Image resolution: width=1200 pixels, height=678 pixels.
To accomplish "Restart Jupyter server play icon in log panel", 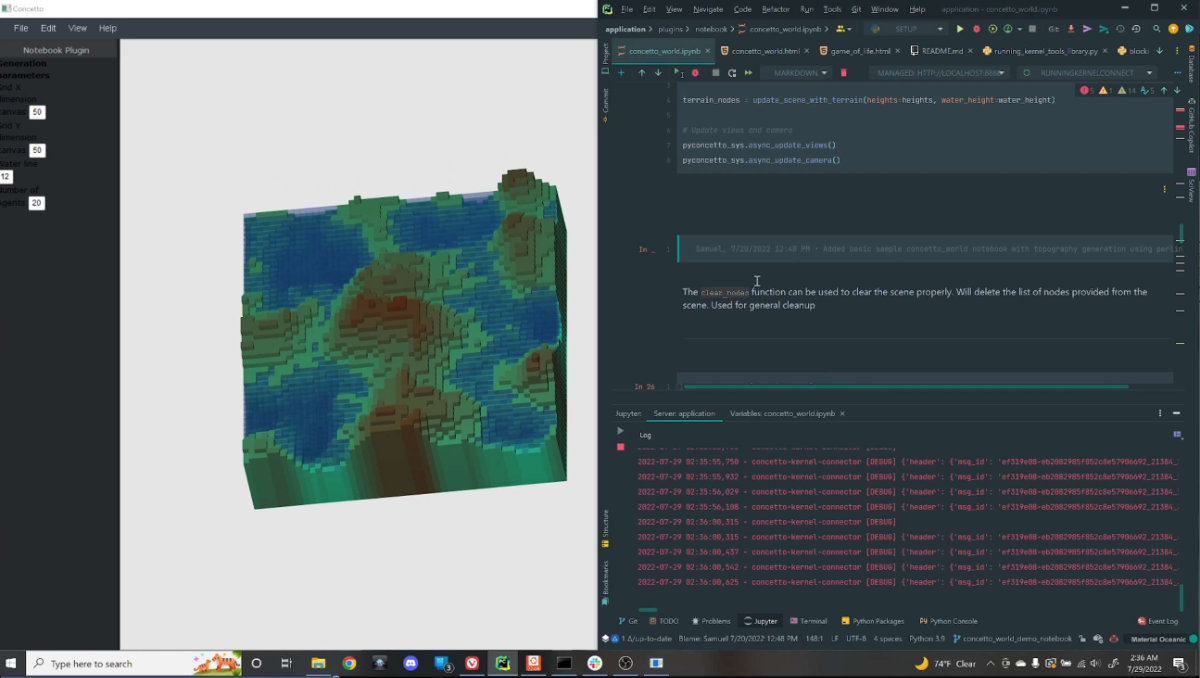I will point(620,431).
